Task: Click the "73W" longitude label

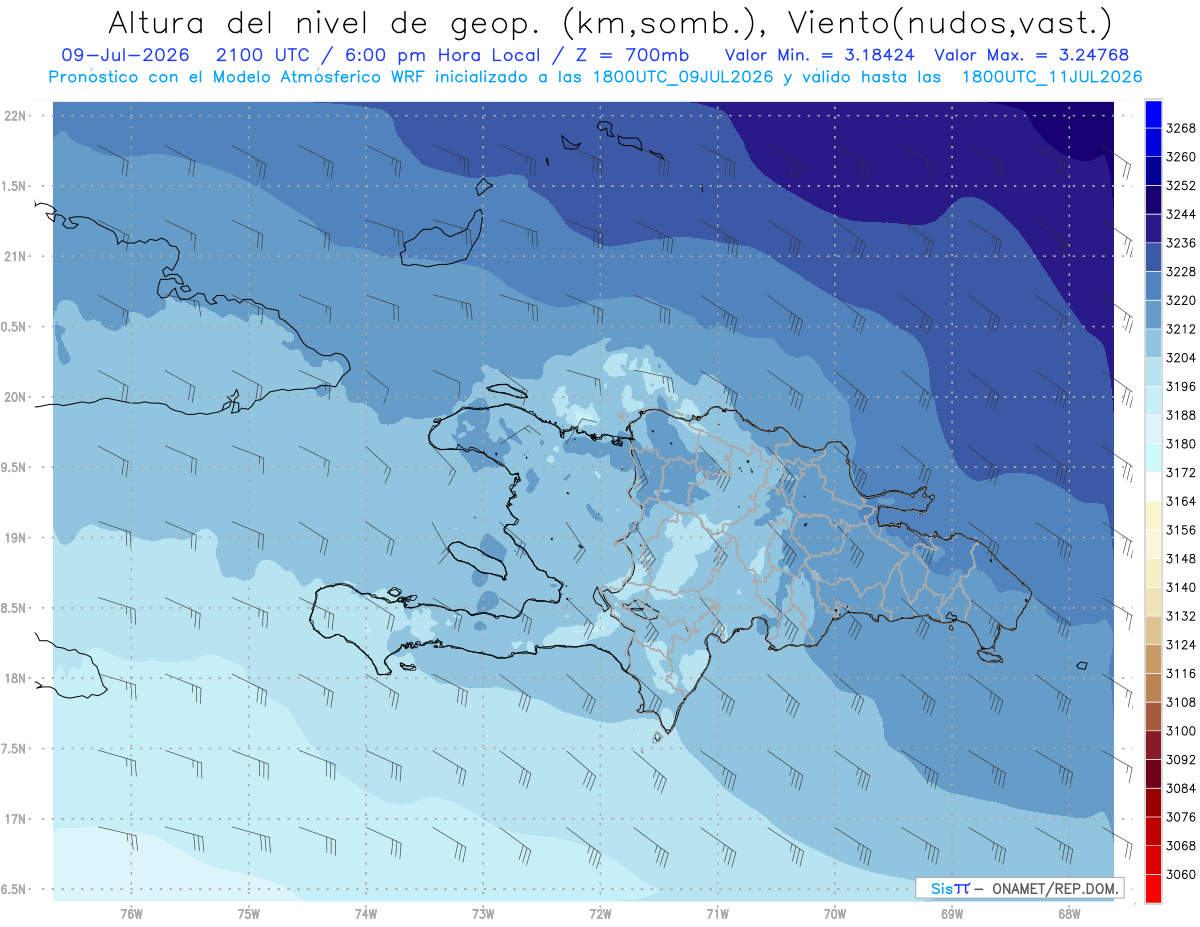Action: click(483, 912)
